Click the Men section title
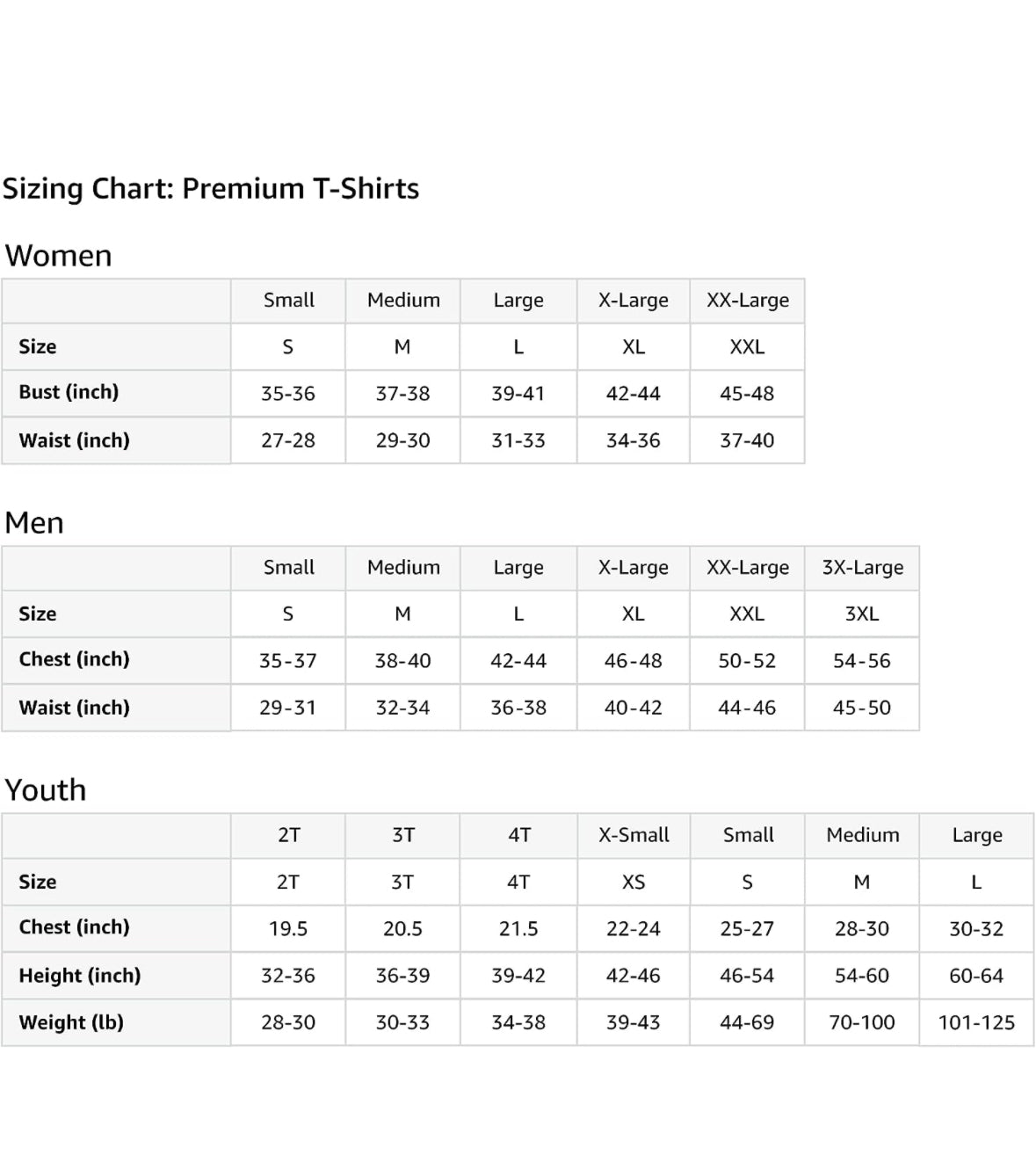The width and height of the screenshot is (1036, 1170). point(34,523)
